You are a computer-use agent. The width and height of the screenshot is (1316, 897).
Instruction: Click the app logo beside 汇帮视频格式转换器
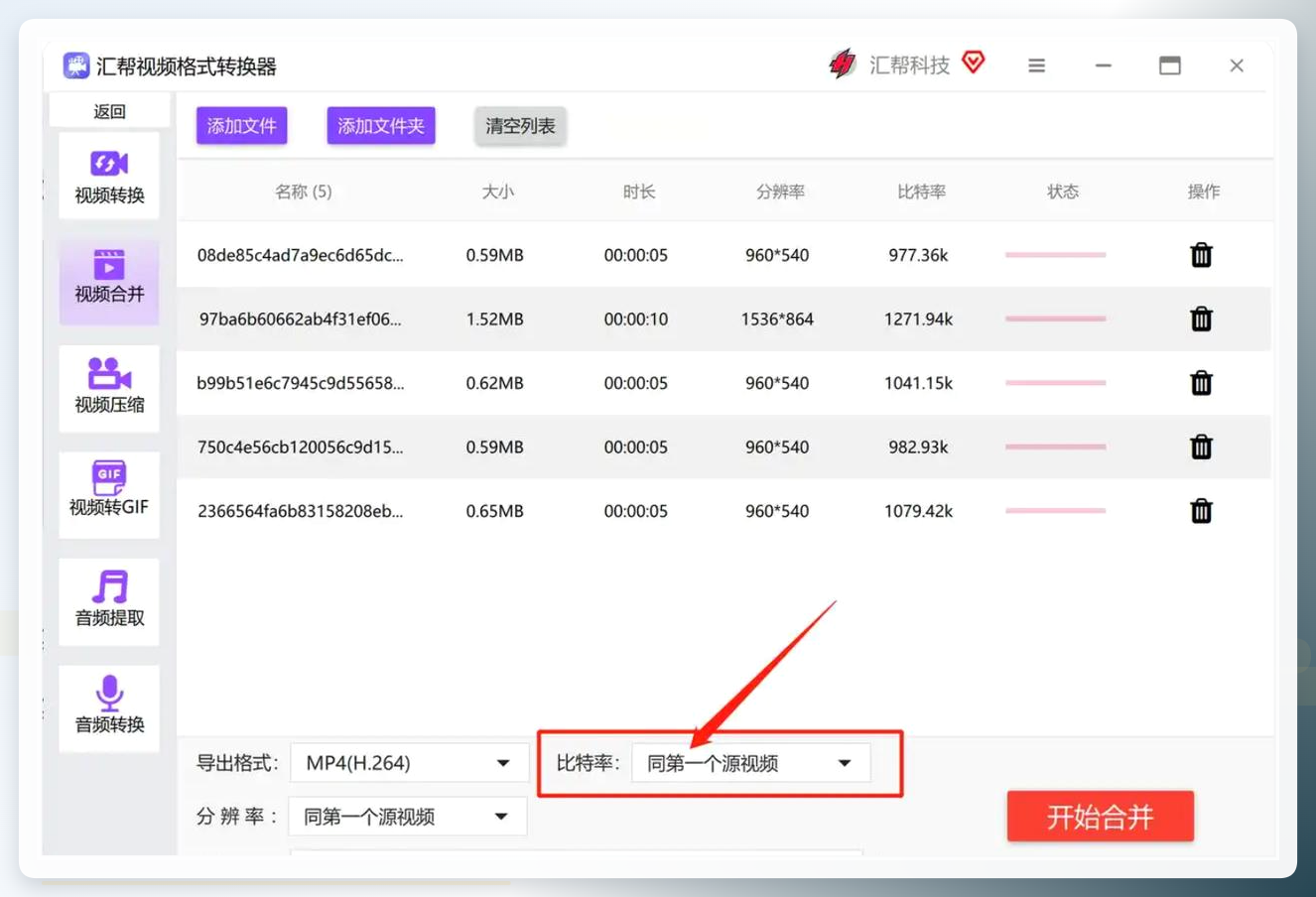tap(76, 65)
